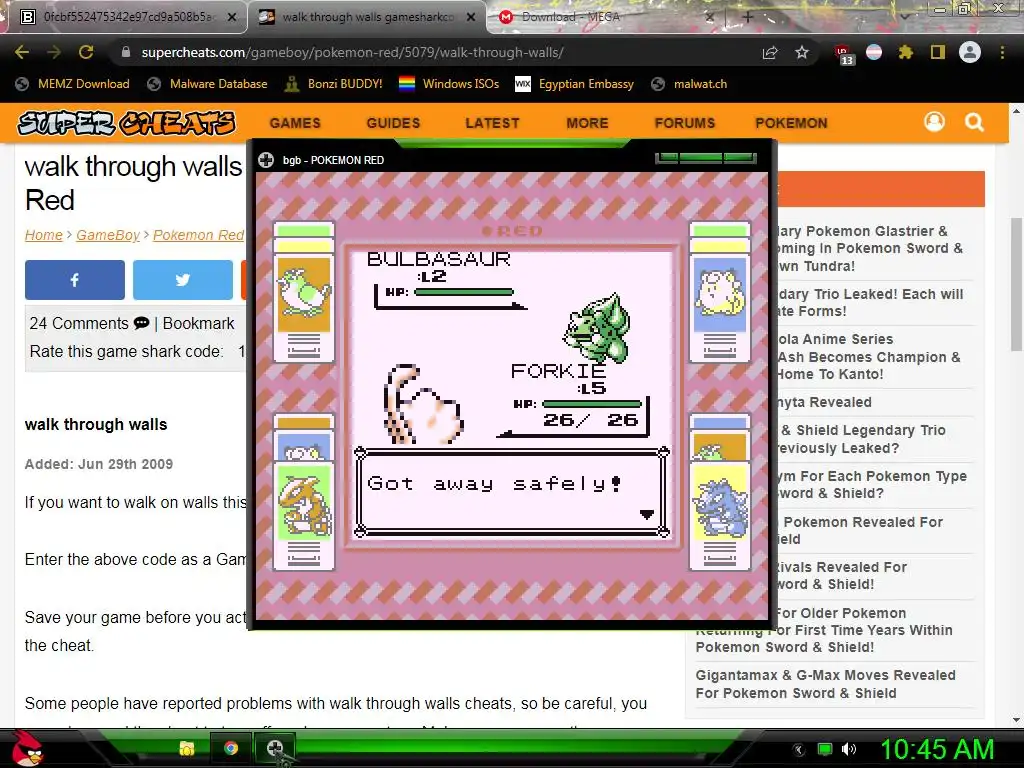This screenshot has width=1024, height=768.
Task: Close the 0fcbf552475342e97 tab
Action: pos(232,18)
